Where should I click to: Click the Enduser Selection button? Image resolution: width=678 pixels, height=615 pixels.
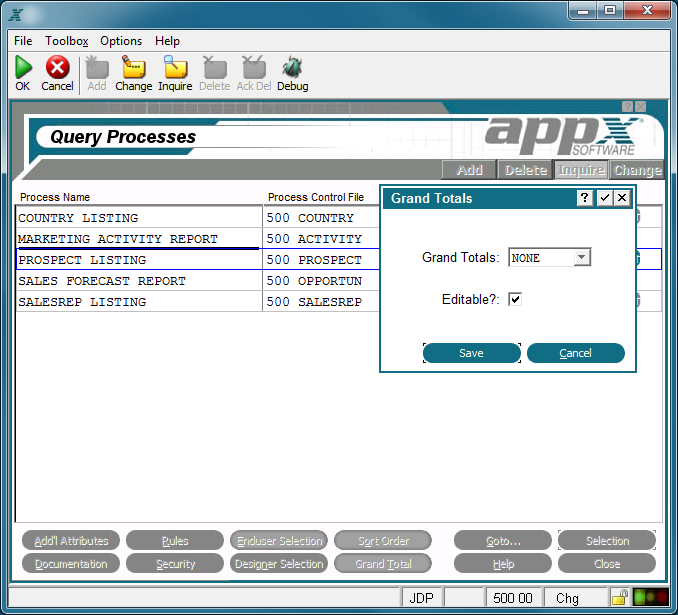tap(279, 541)
